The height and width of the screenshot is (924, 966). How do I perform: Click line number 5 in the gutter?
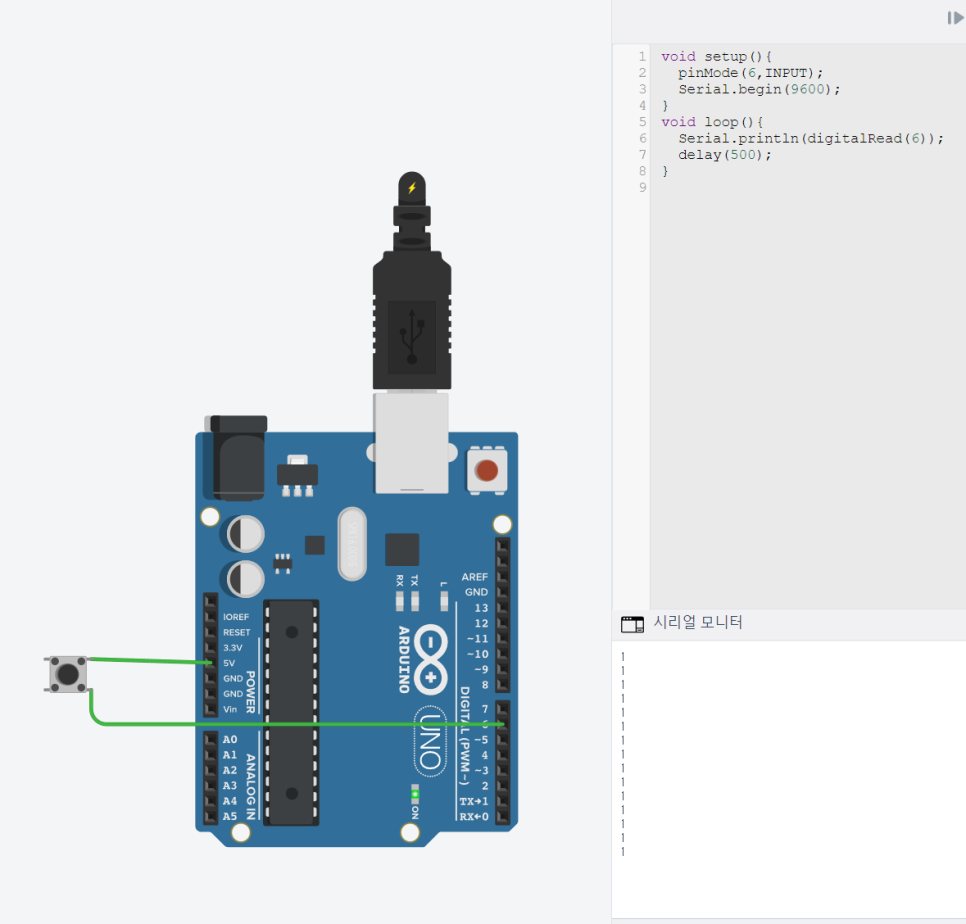(x=642, y=122)
